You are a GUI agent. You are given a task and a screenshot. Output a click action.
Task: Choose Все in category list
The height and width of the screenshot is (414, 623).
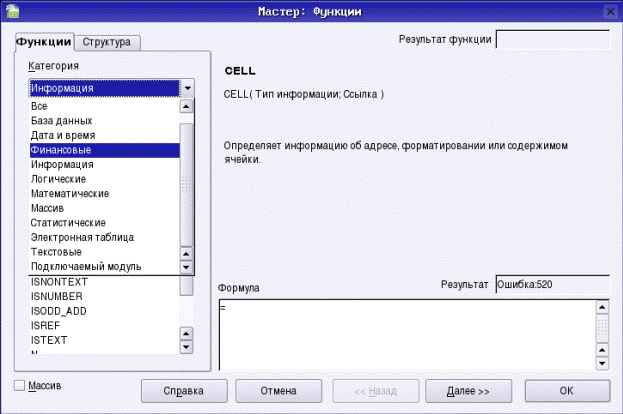[x=104, y=106]
